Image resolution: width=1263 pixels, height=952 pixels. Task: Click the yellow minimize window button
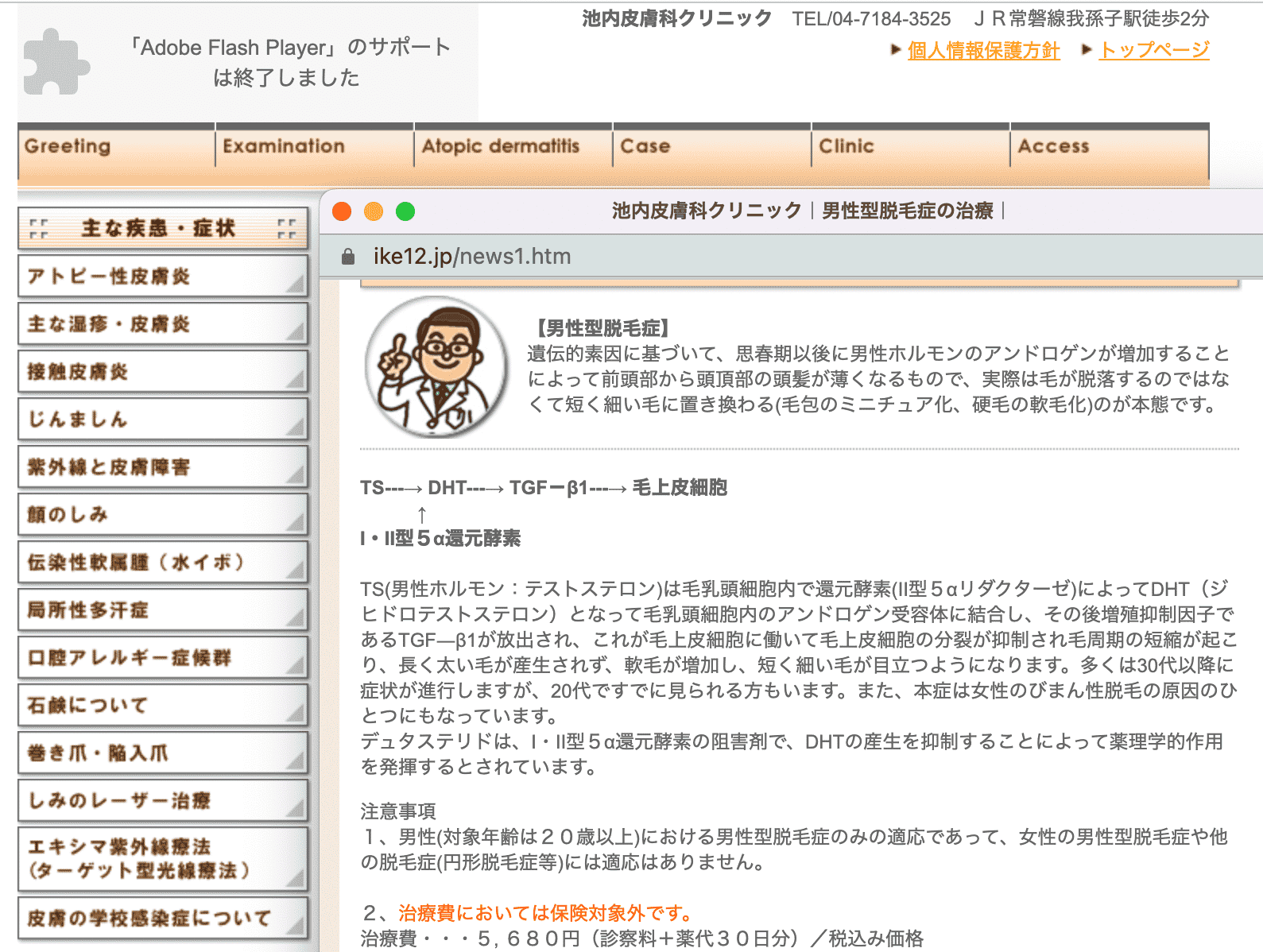(x=374, y=211)
